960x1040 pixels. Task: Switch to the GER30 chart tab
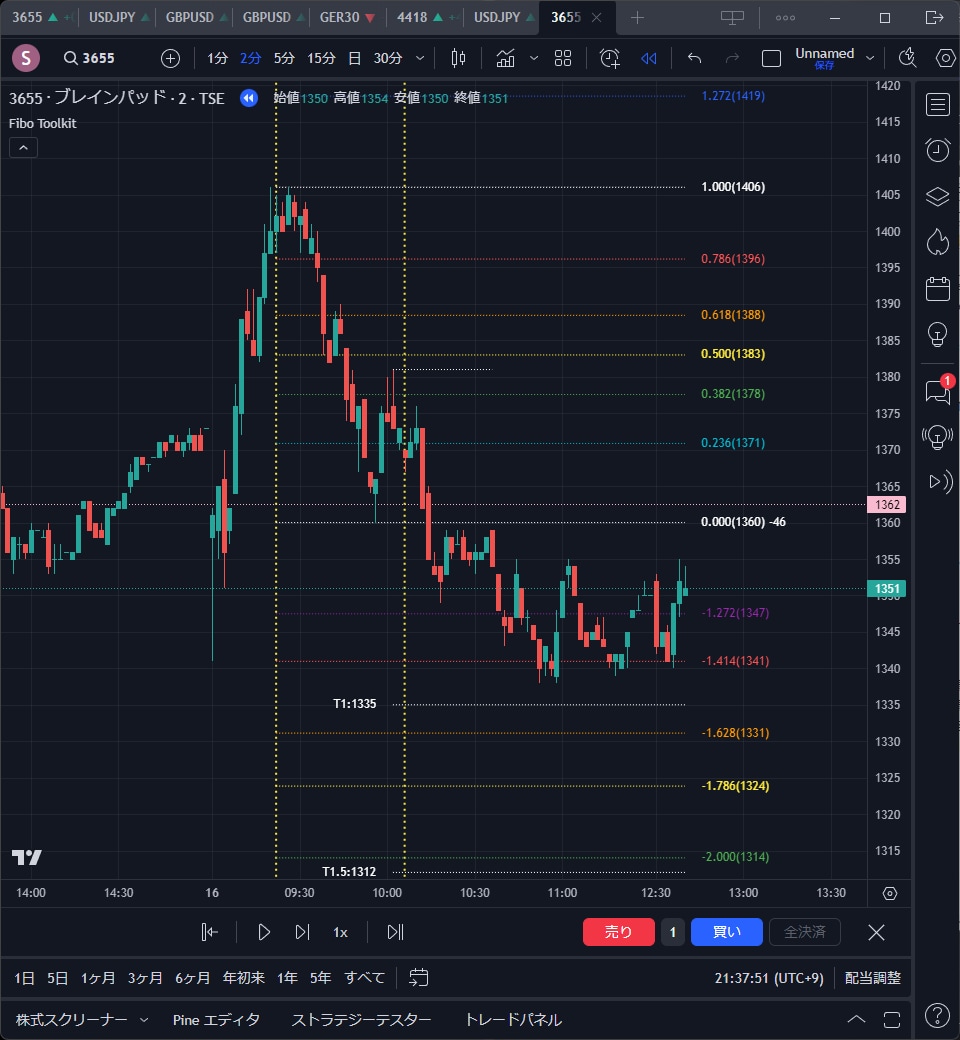pos(348,17)
